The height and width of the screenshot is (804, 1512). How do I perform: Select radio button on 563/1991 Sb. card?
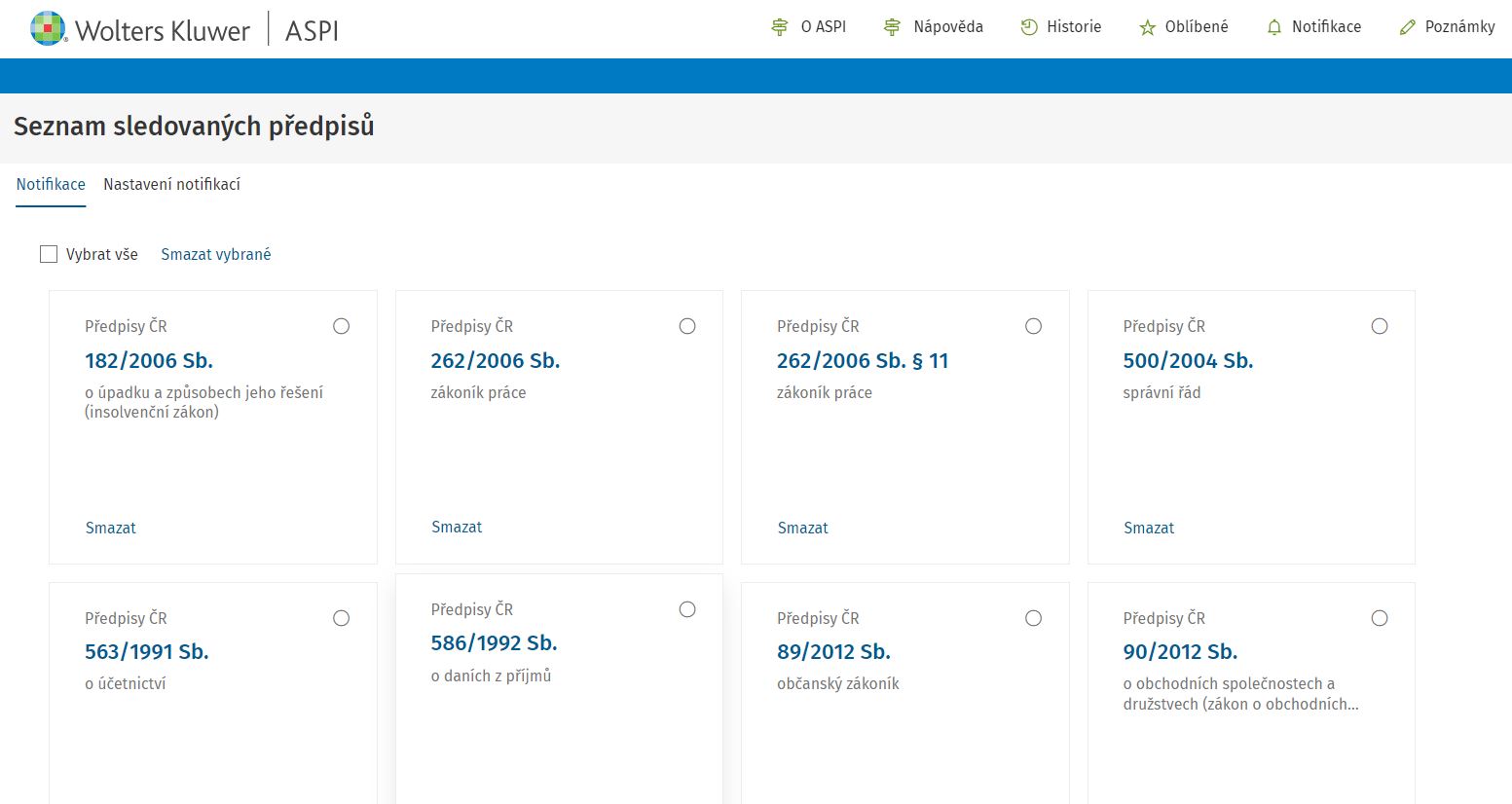pos(341,618)
